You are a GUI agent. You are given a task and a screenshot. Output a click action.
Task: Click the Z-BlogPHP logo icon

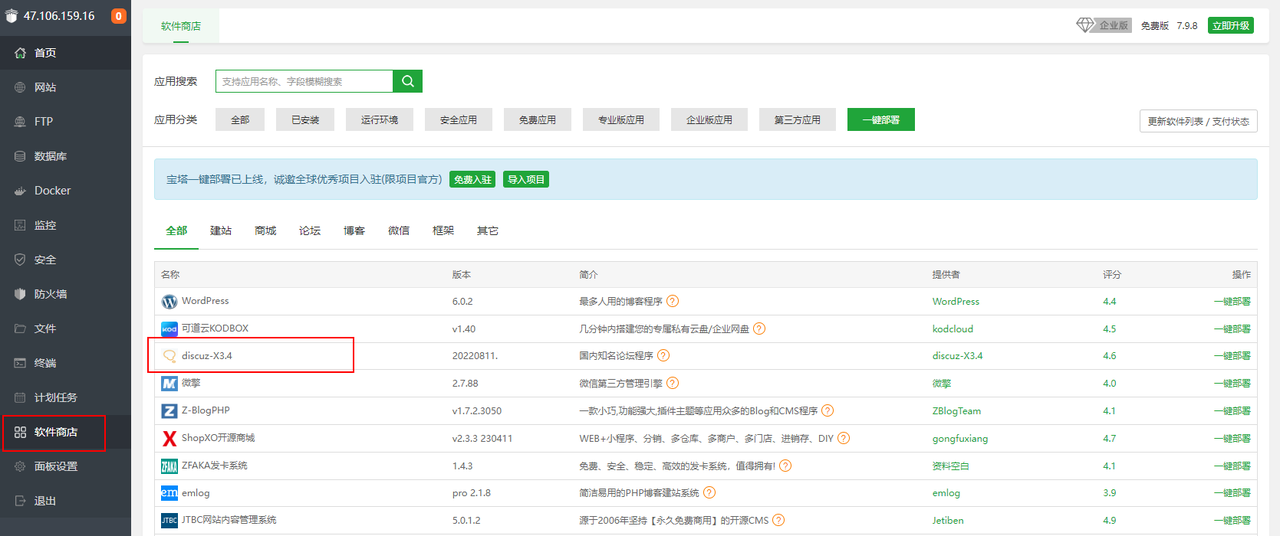click(x=169, y=411)
